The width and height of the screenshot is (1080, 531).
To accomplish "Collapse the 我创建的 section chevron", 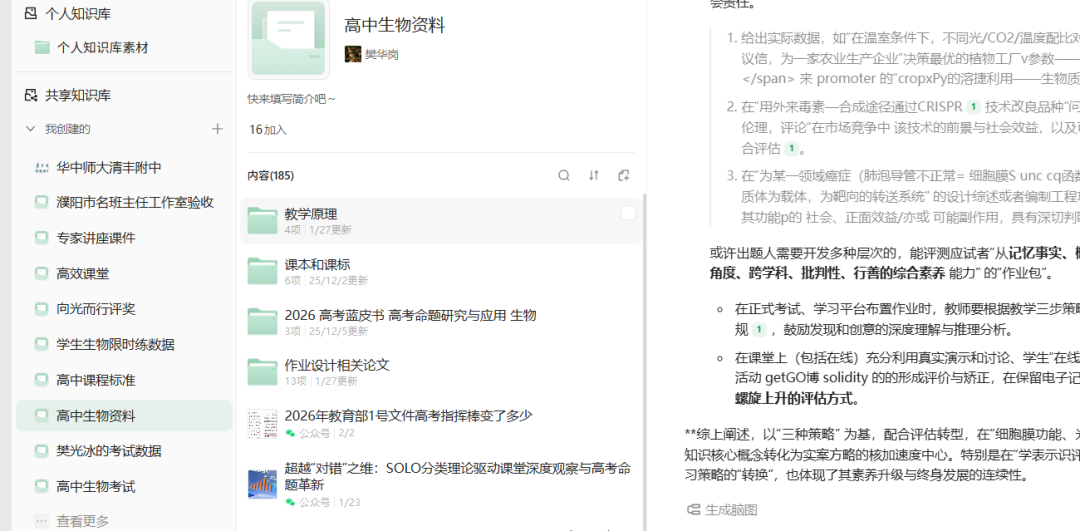I will click(30, 129).
